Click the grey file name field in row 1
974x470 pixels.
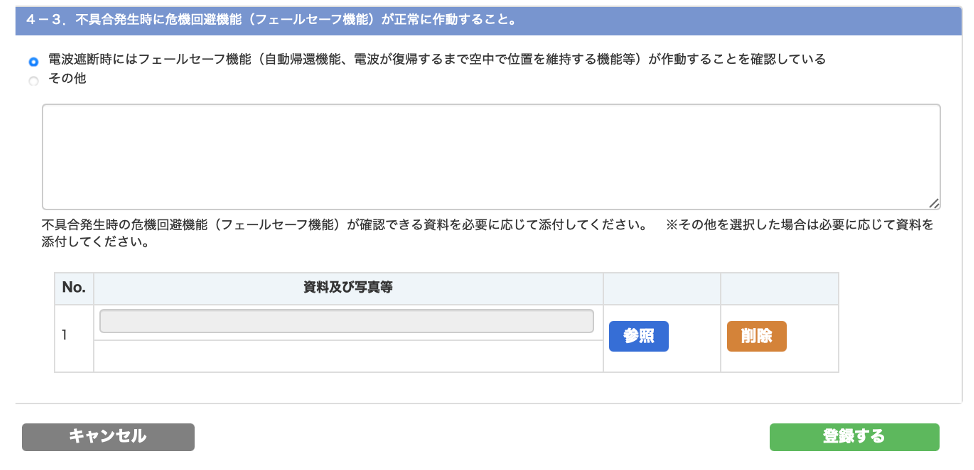pyautogui.click(x=346, y=321)
